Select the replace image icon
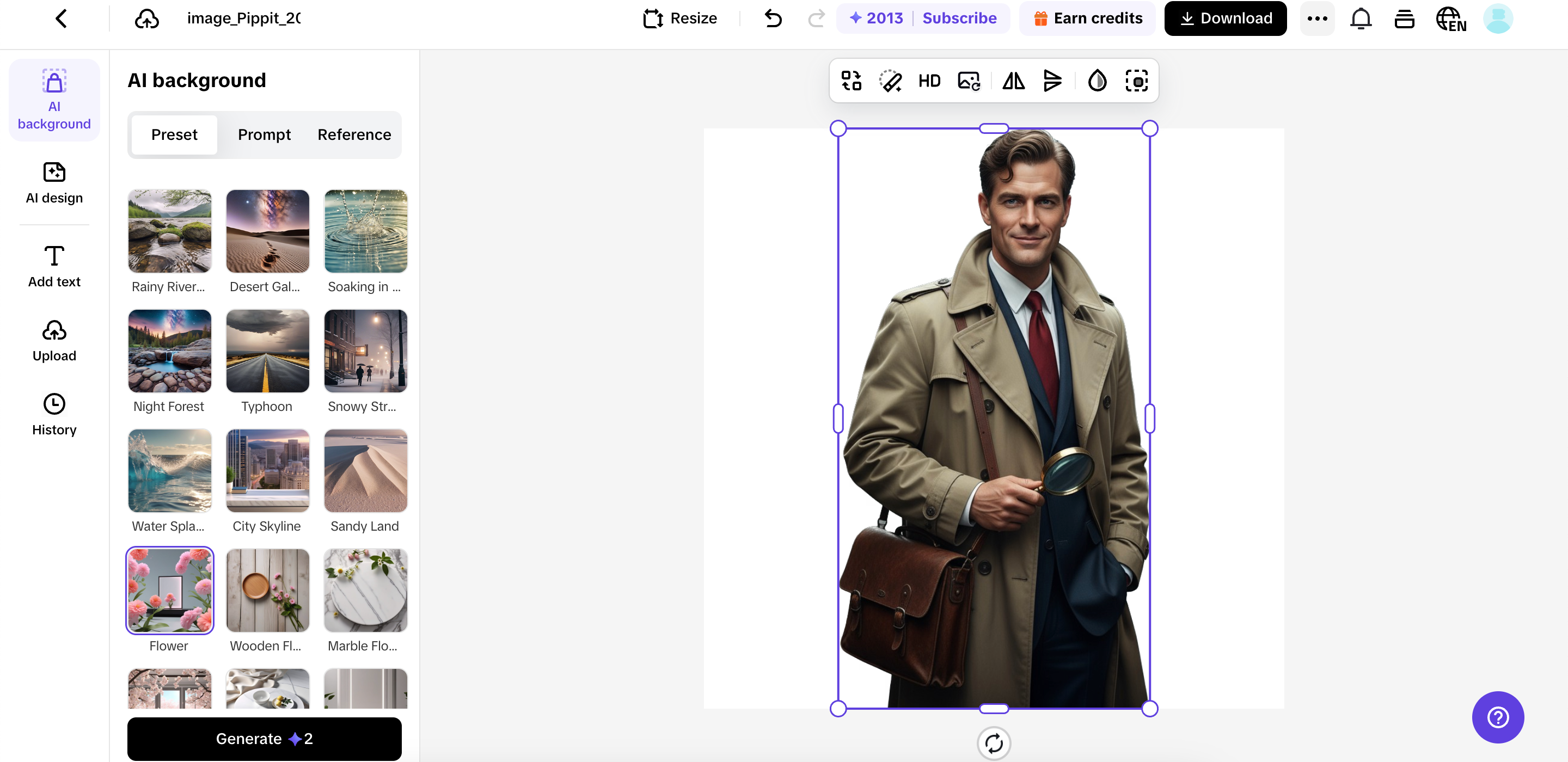The image size is (1568, 762). 968,81
